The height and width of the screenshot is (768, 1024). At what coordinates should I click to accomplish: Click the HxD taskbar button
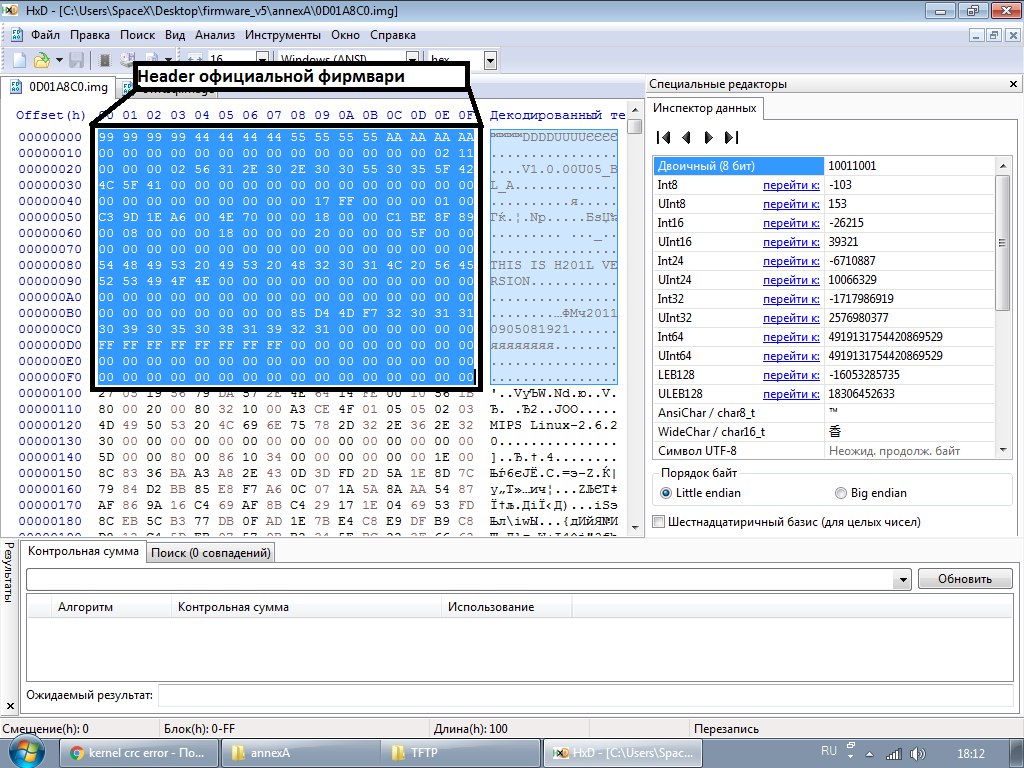point(622,752)
